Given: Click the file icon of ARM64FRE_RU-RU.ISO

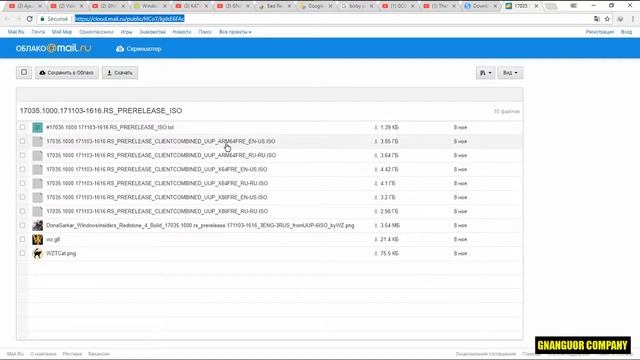Looking at the screenshot, I should 38,156.
